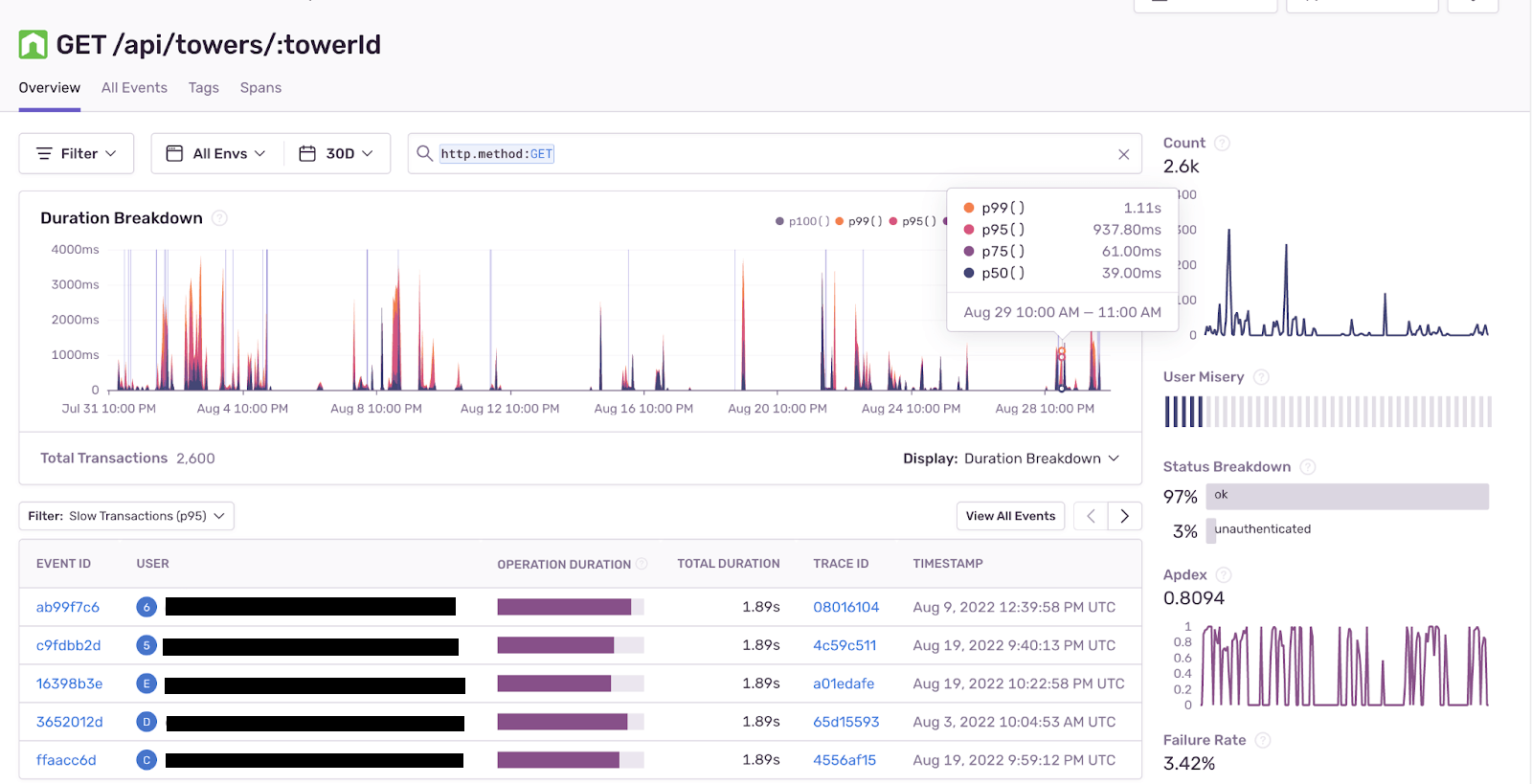Screen dimensions: 1532x784
Task: Open the Filter dropdown
Action: point(77,153)
